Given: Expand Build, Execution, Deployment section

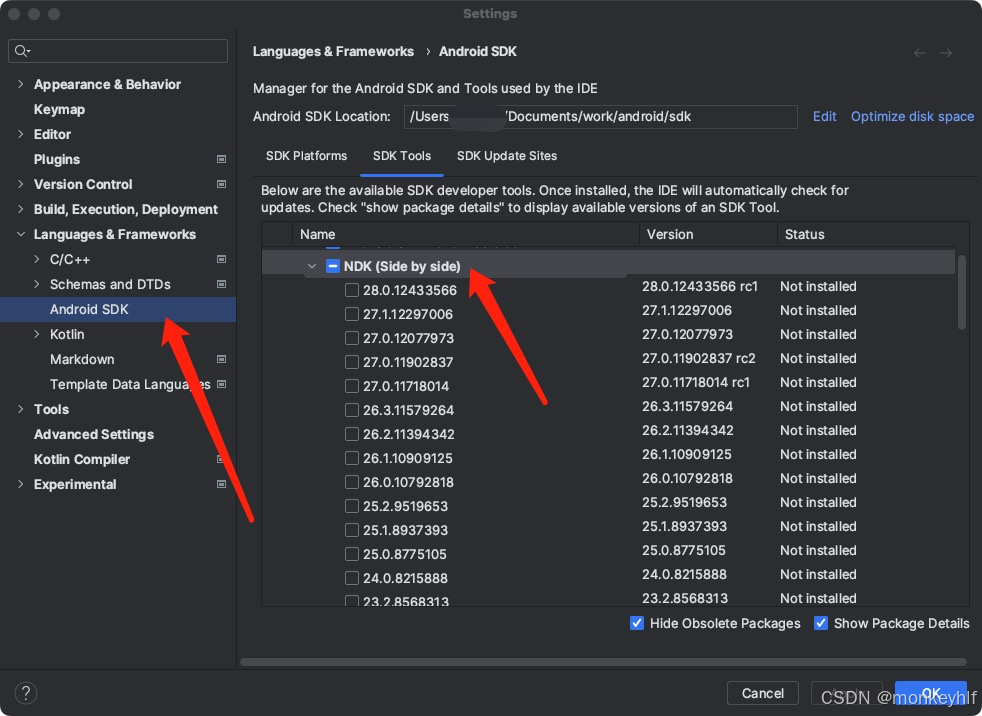Looking at the screenshot, I should 21,209.
